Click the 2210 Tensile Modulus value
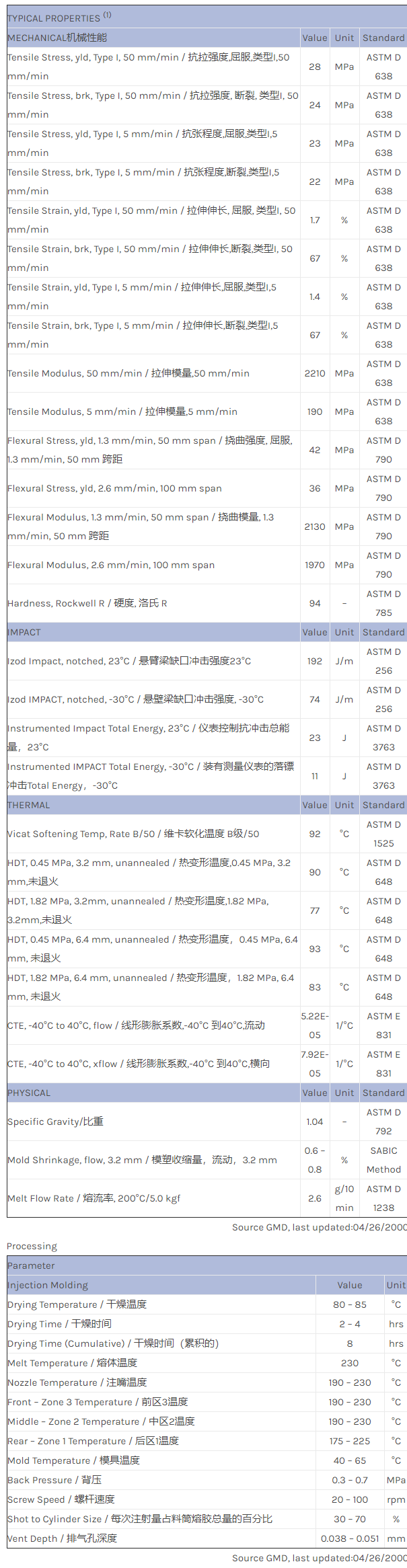Viewport: 407px width, 1568px height. coord(315,373)
